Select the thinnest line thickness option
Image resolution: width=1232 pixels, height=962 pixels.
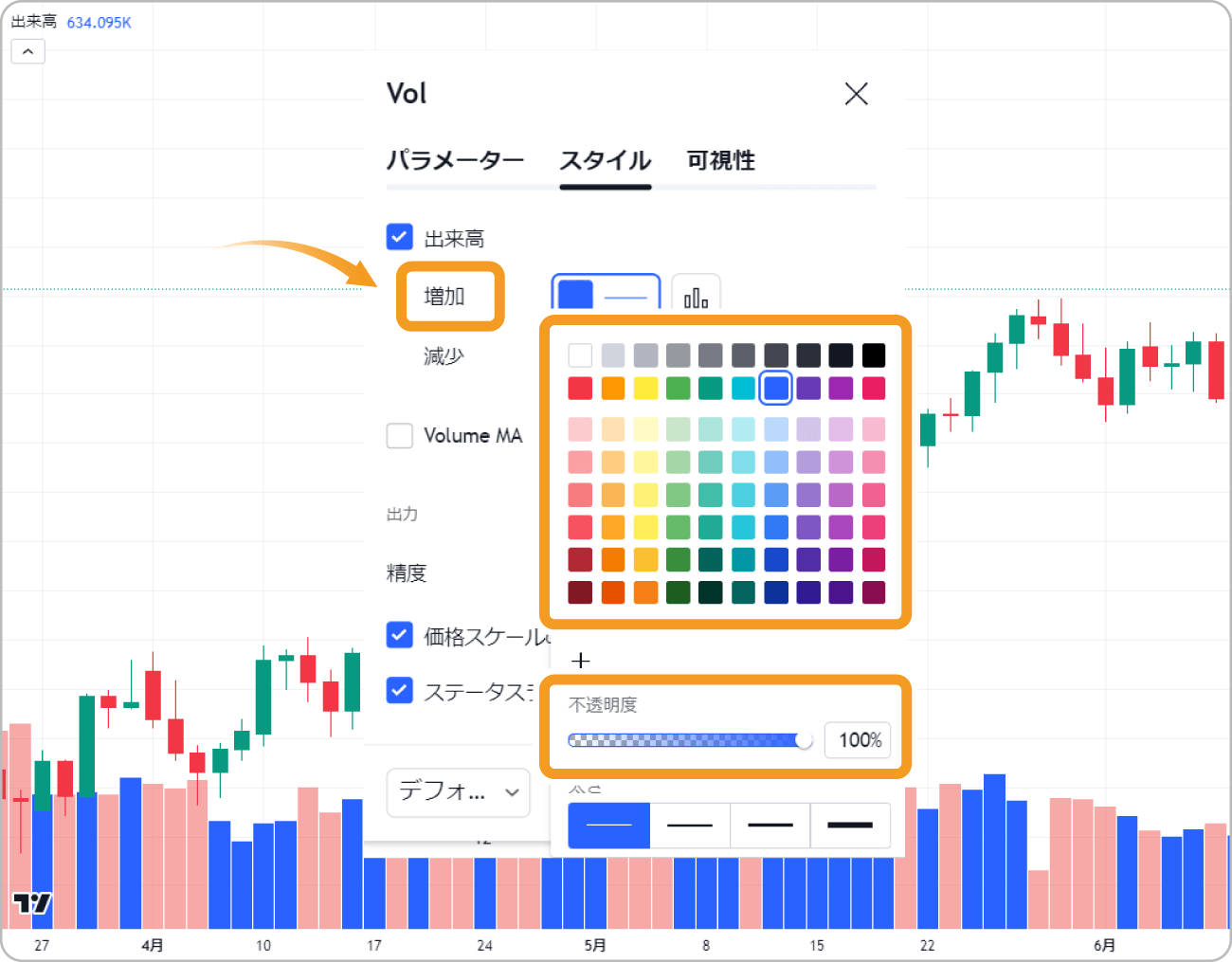point(609,826)
